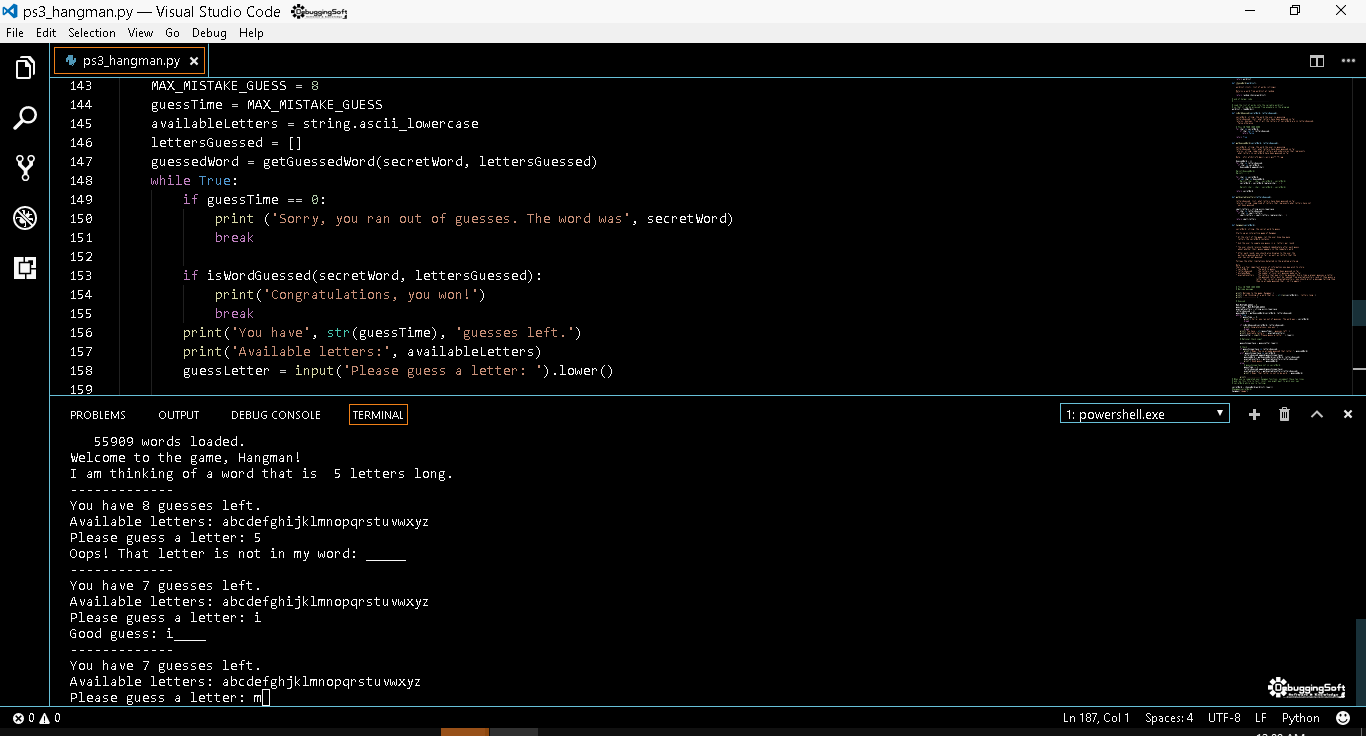Viewport: 1366px width, 736px height.
Task: Open the Search view in activity bar
Action: (x=25, y=118)
